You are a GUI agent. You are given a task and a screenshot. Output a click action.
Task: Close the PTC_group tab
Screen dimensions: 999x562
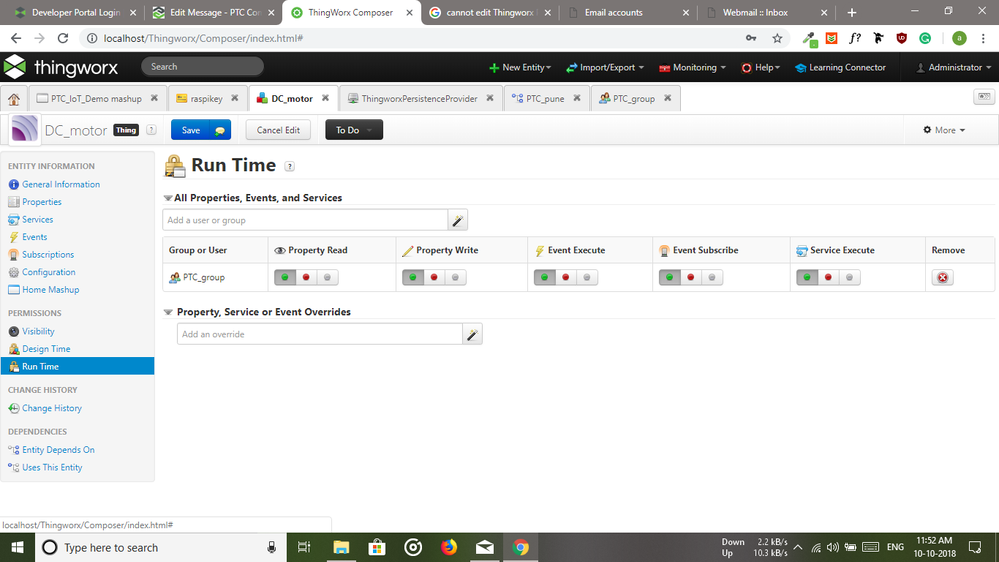pos(667,98)
